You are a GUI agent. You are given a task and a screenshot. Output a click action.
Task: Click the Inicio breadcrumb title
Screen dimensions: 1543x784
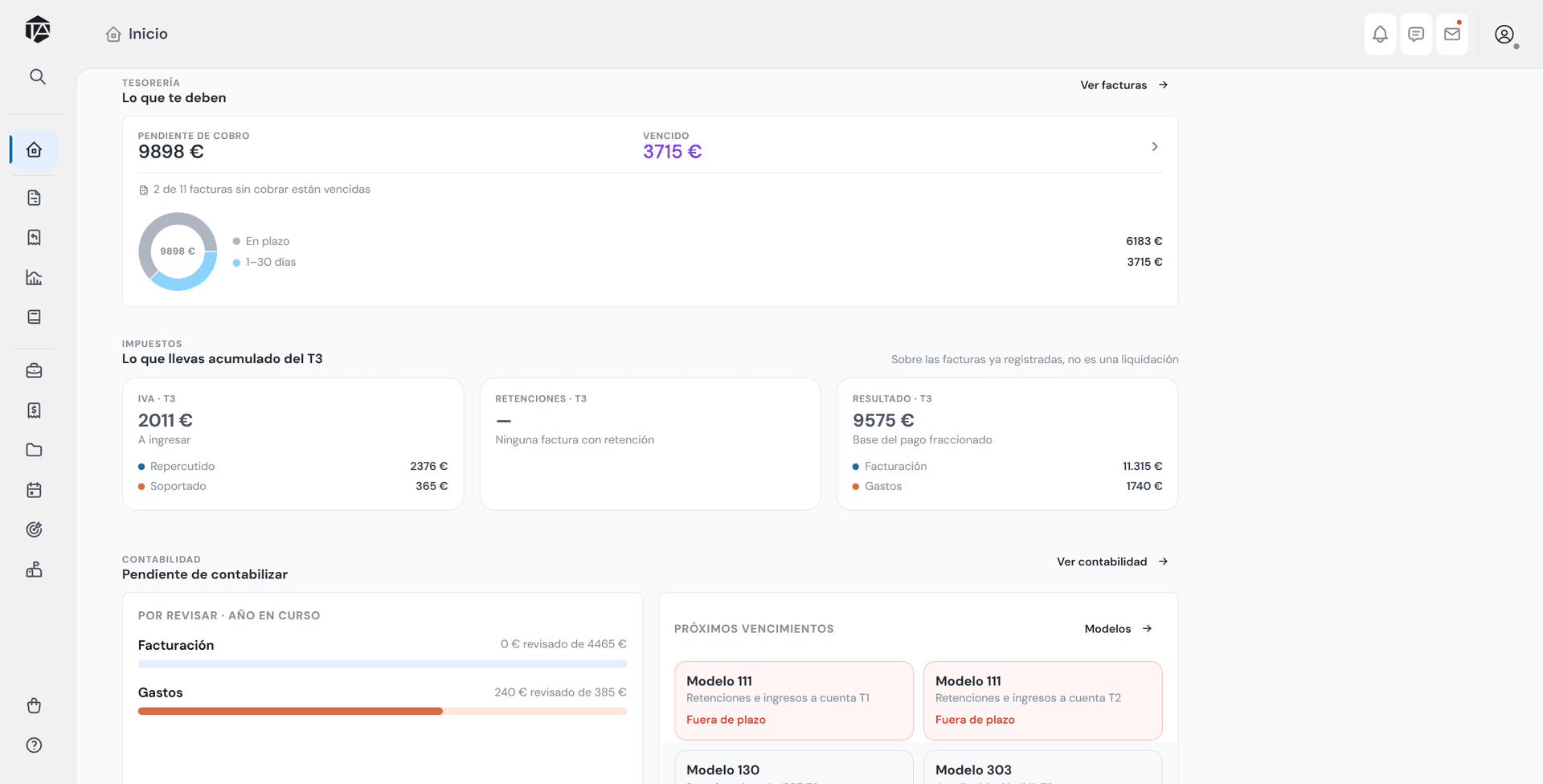tap(148, 34)
